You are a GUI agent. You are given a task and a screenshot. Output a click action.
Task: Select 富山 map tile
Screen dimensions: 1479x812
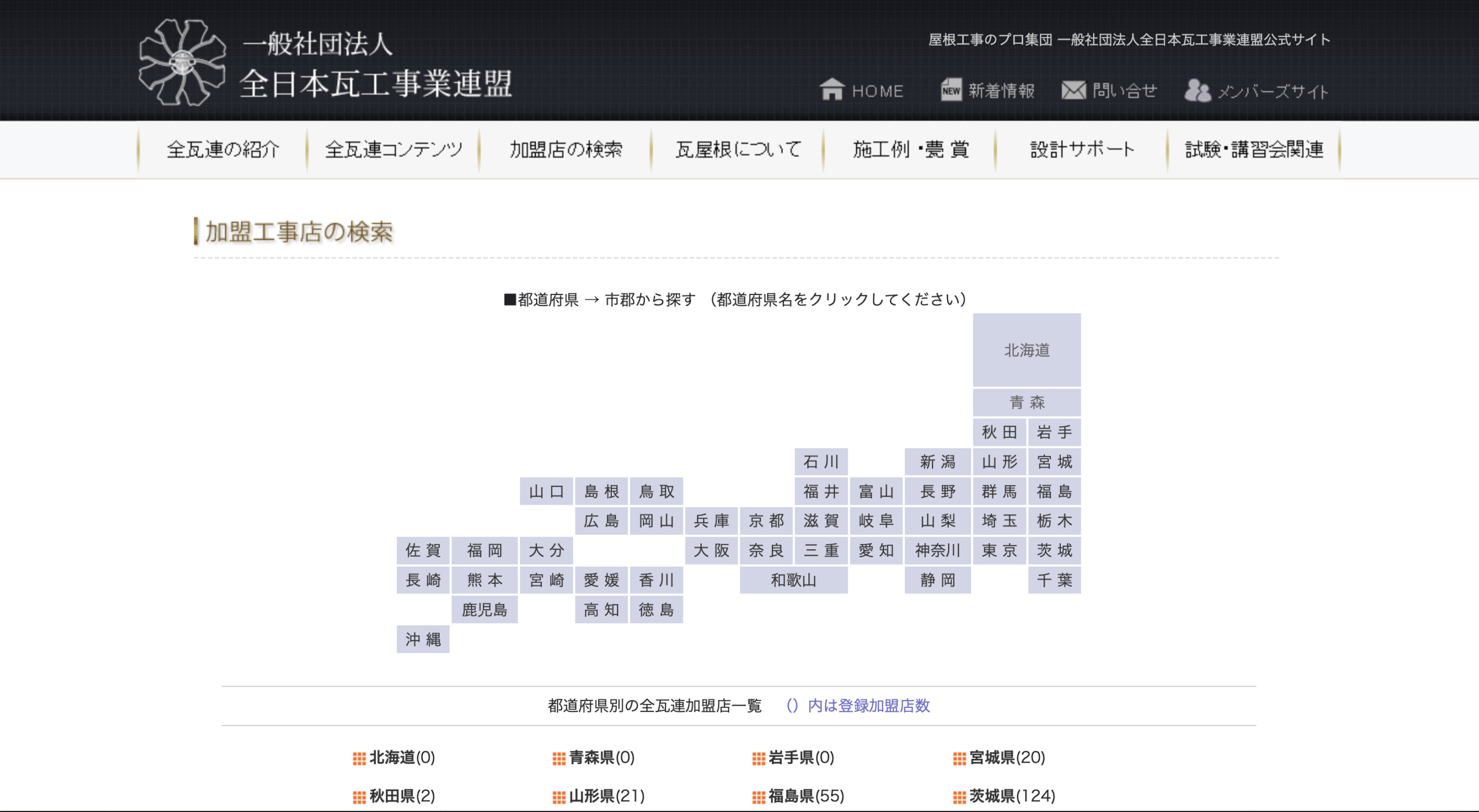tap(876, 491)
